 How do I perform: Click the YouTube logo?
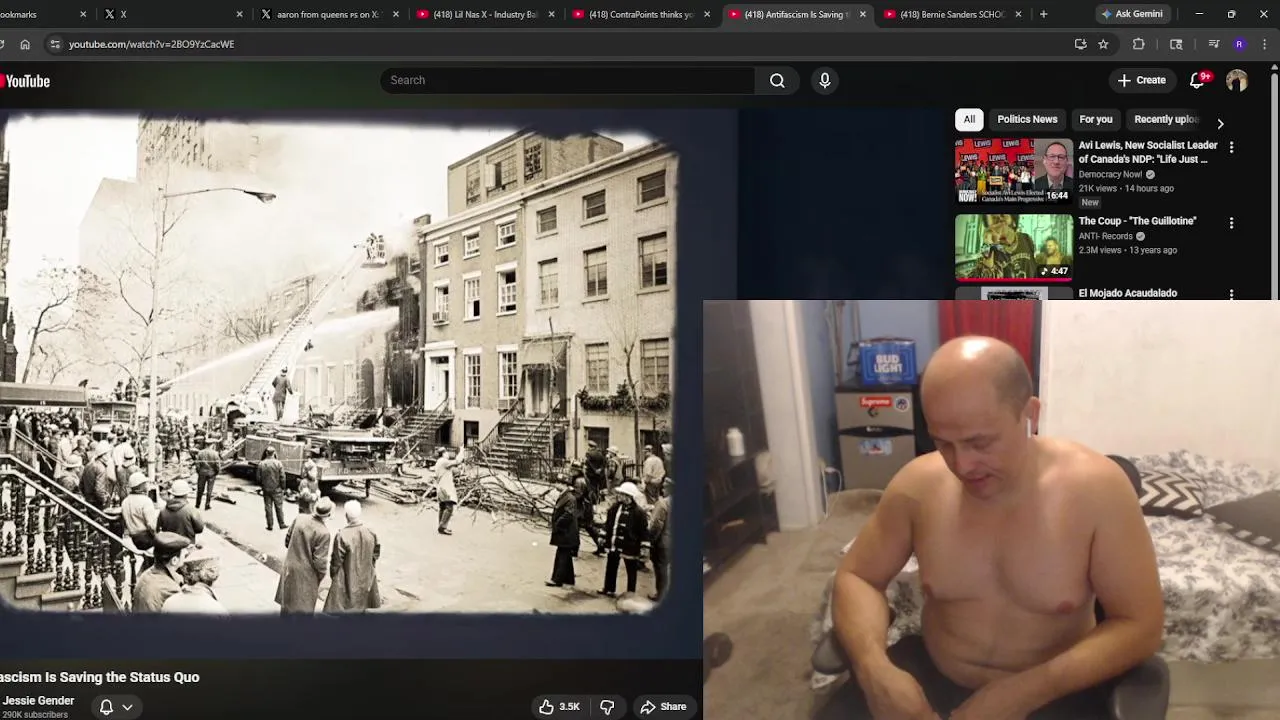pos(25,81)
